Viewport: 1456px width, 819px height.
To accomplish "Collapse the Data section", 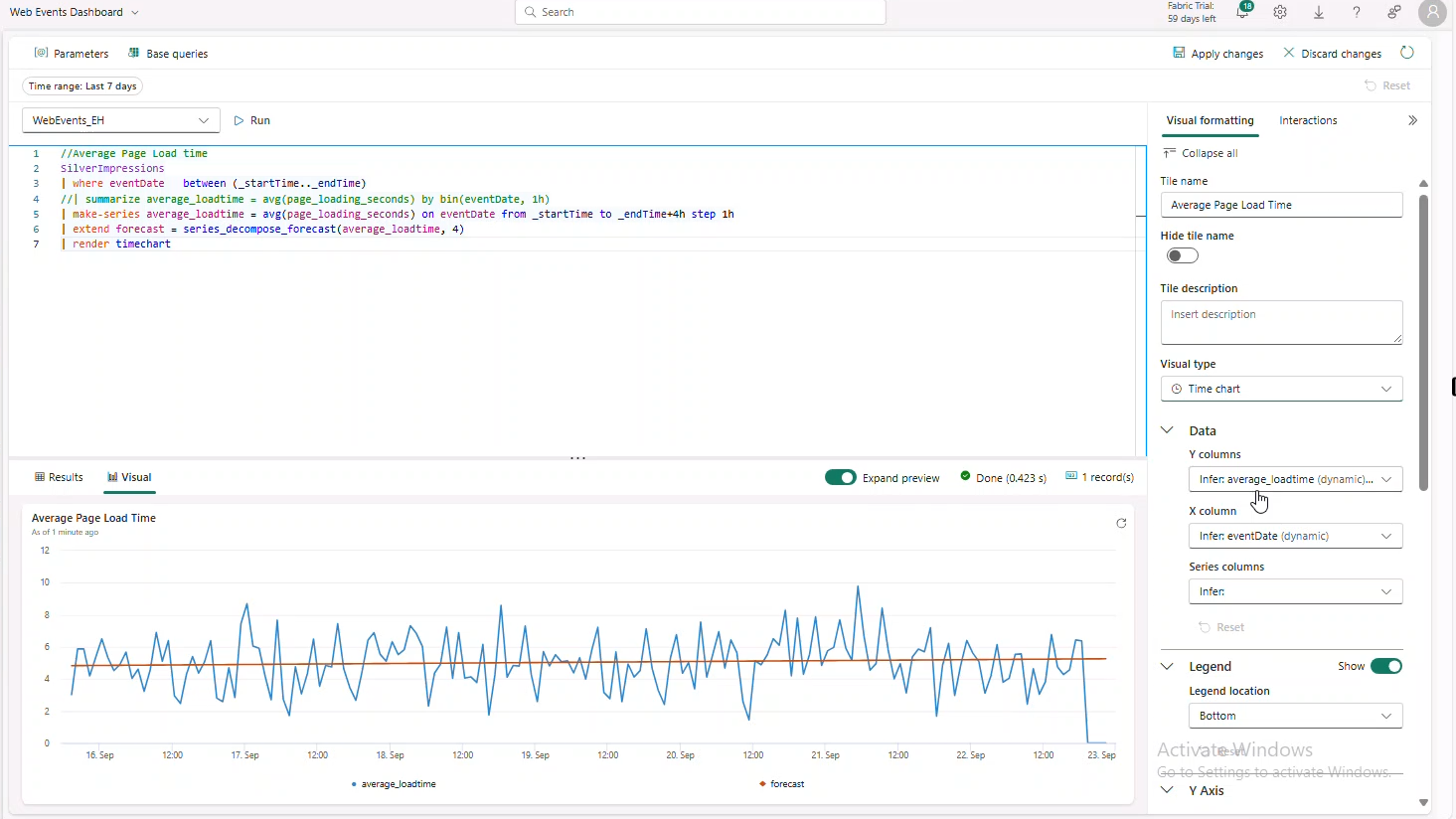I will 1167,430.
